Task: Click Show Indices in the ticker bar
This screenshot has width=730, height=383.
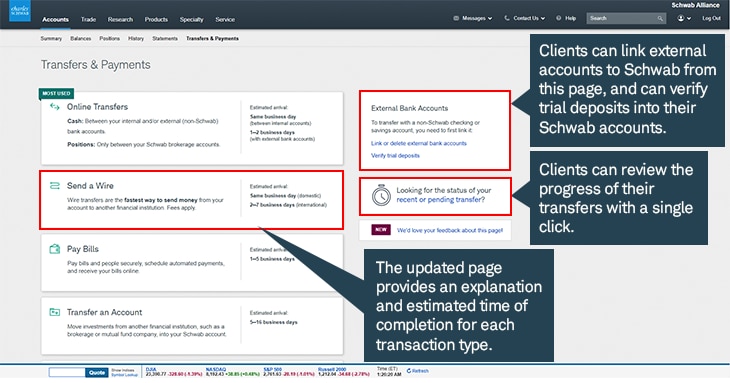Action: coord(123,370)
